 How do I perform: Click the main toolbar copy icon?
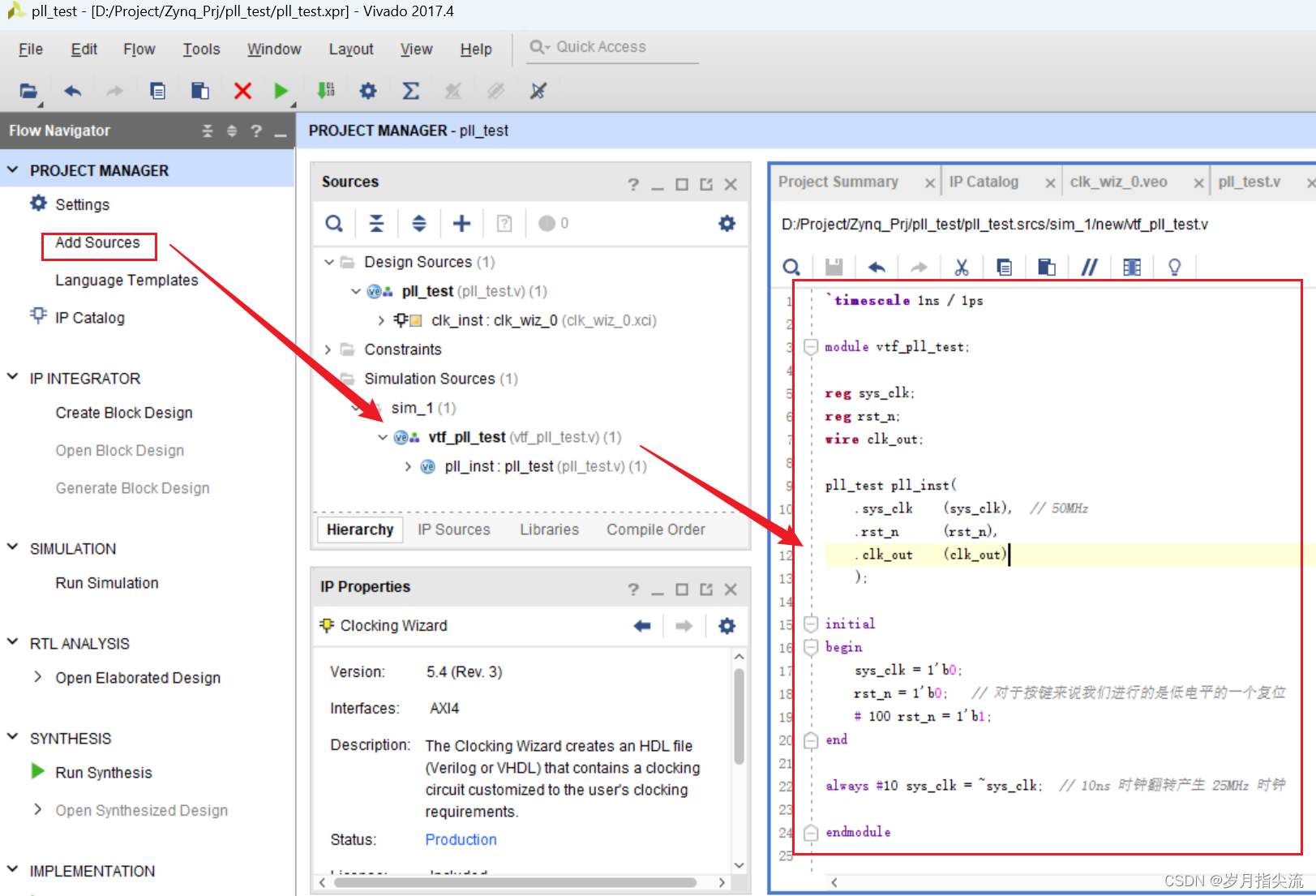click(x=157, y=91)
